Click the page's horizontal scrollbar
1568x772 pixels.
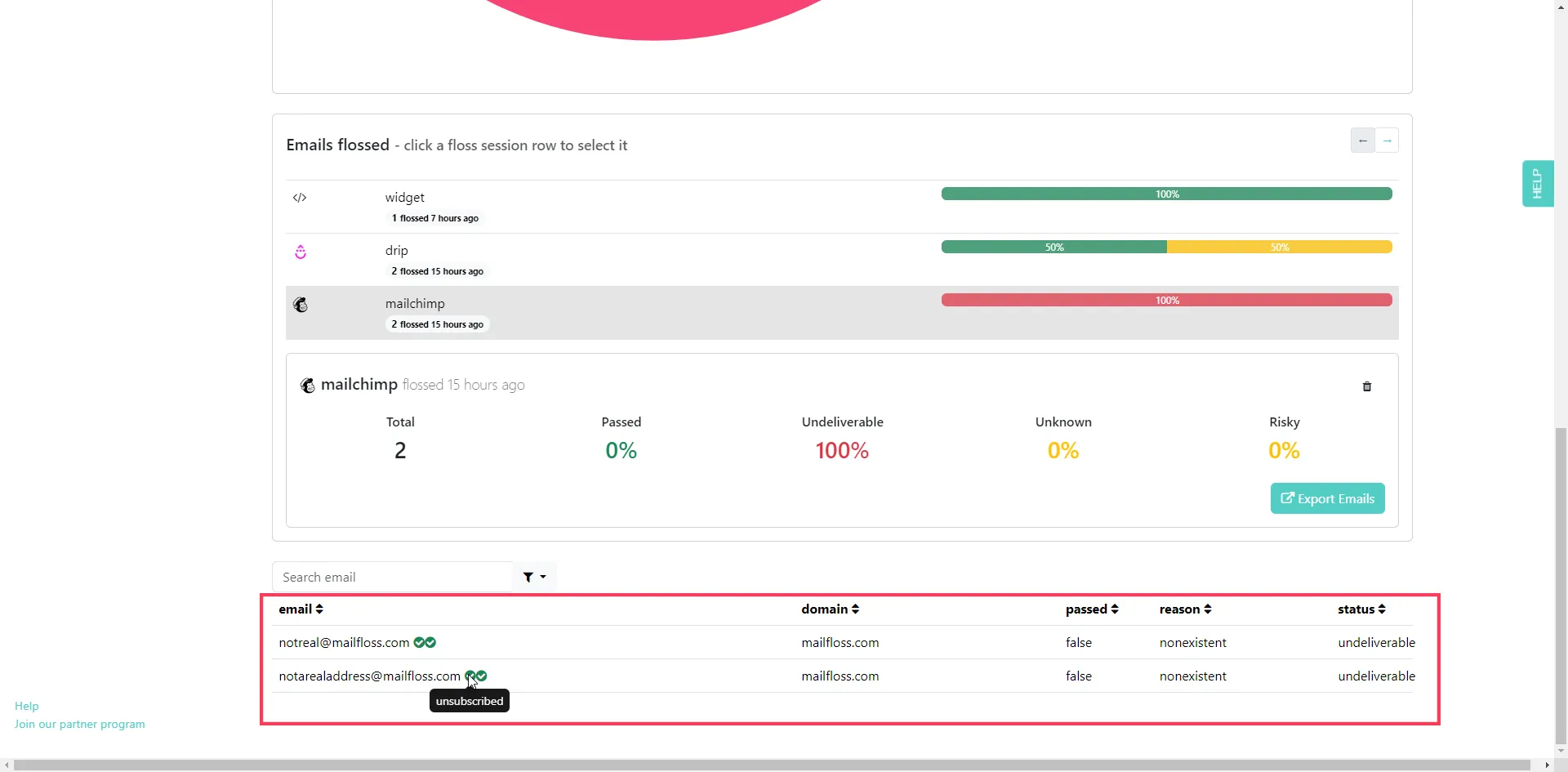coord(772,765)
